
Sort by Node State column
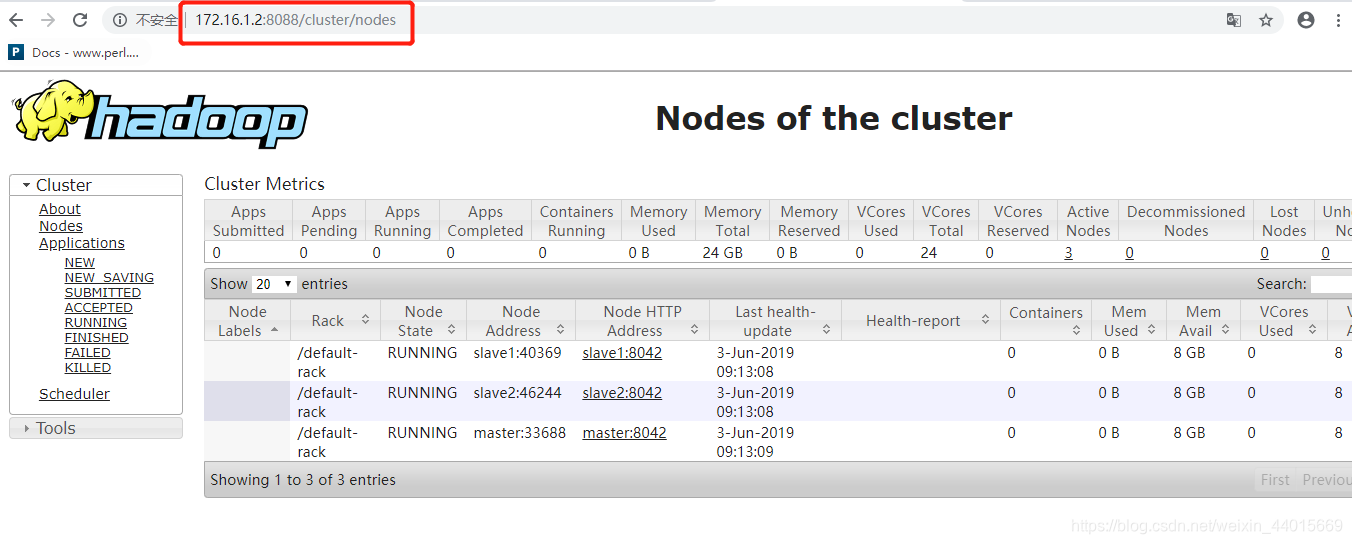tap(423, 321)
